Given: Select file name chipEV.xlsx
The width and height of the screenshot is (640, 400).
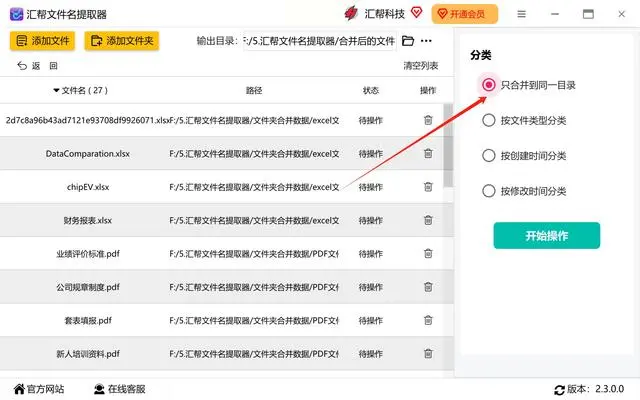Looking at the screenshot, I should 88,187.
